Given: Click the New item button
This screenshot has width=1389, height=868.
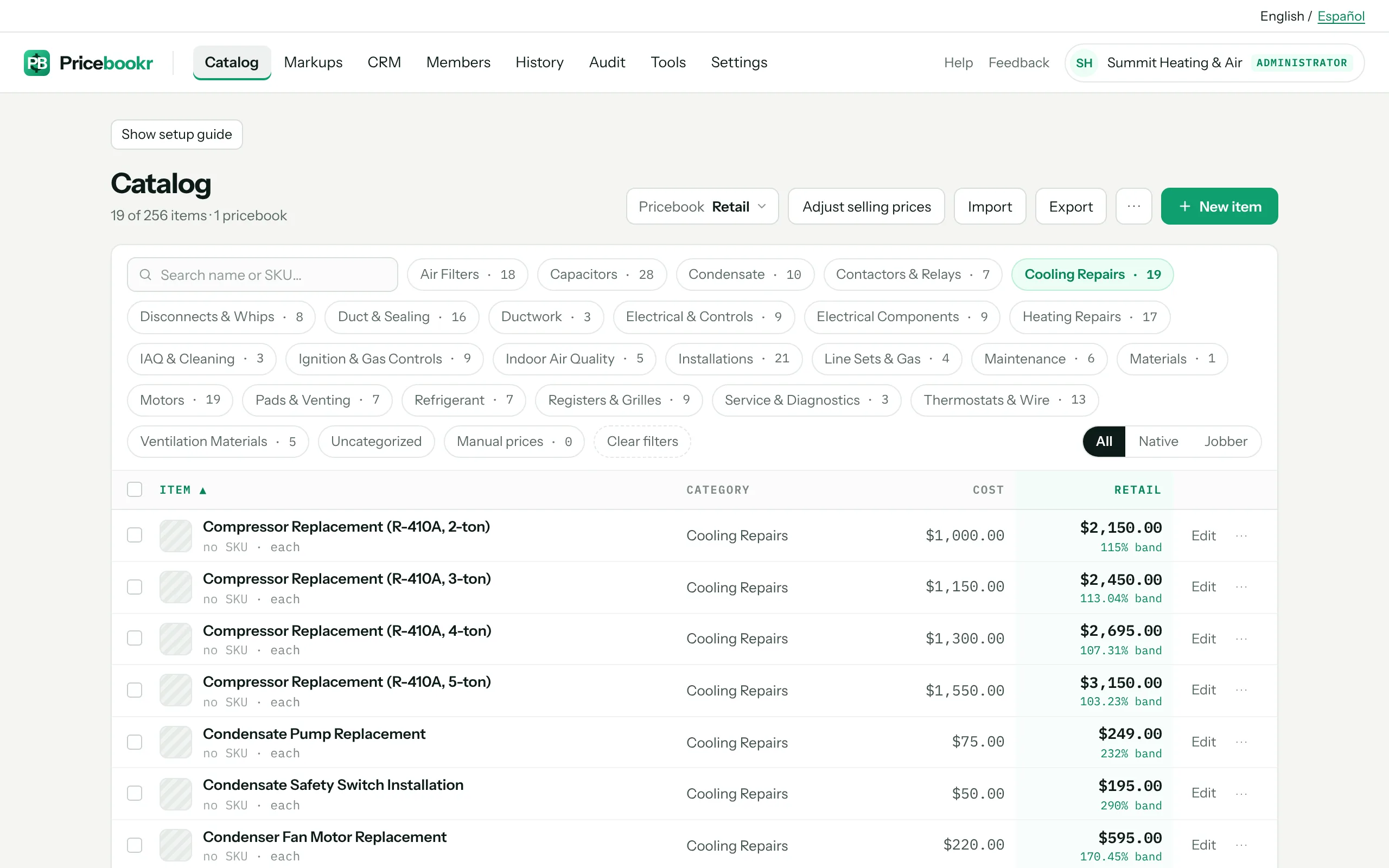Looking at the screenshot, I should tap(1219, 206).
